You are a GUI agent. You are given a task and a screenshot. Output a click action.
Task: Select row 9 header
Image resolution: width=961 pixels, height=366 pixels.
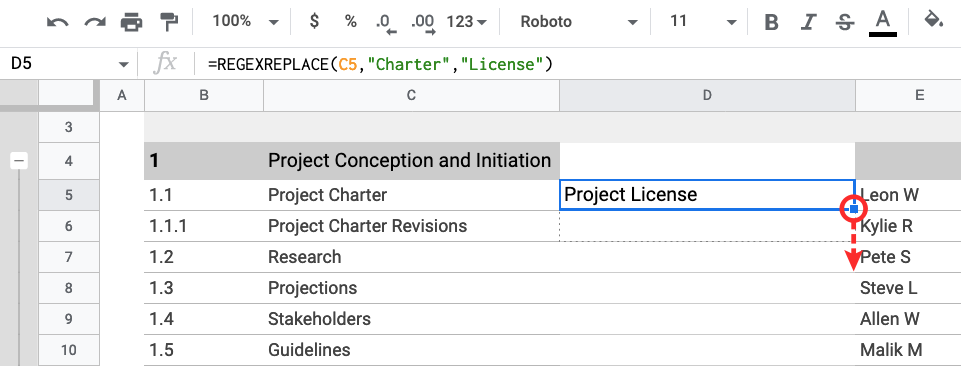coord(69,319)
